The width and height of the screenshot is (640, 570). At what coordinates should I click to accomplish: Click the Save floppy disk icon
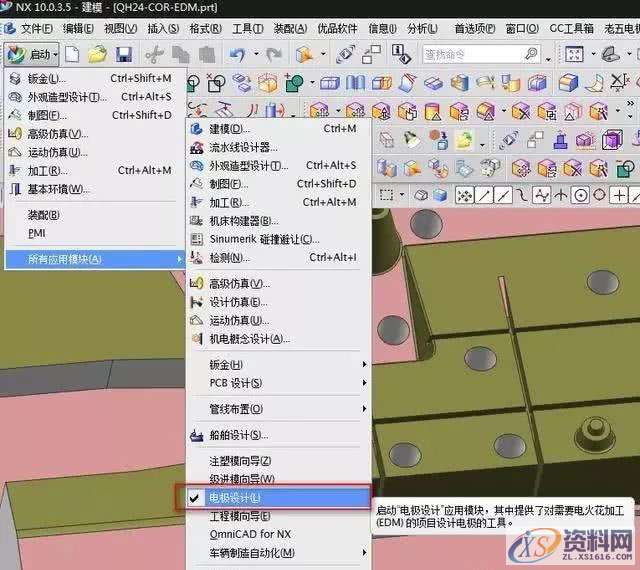(x=124, y=54)
